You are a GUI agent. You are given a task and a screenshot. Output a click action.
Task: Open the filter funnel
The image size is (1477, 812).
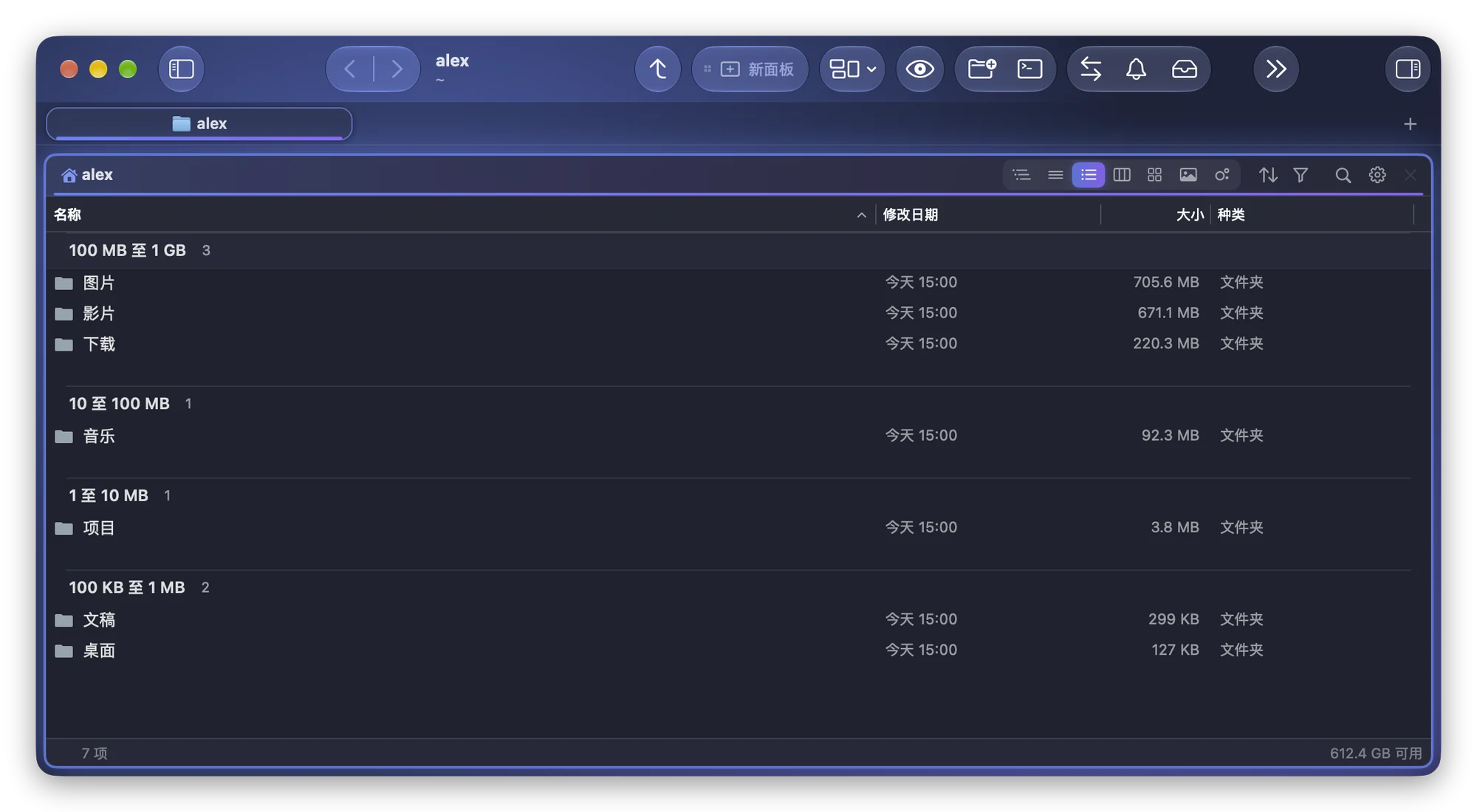tap(1300, 175)
